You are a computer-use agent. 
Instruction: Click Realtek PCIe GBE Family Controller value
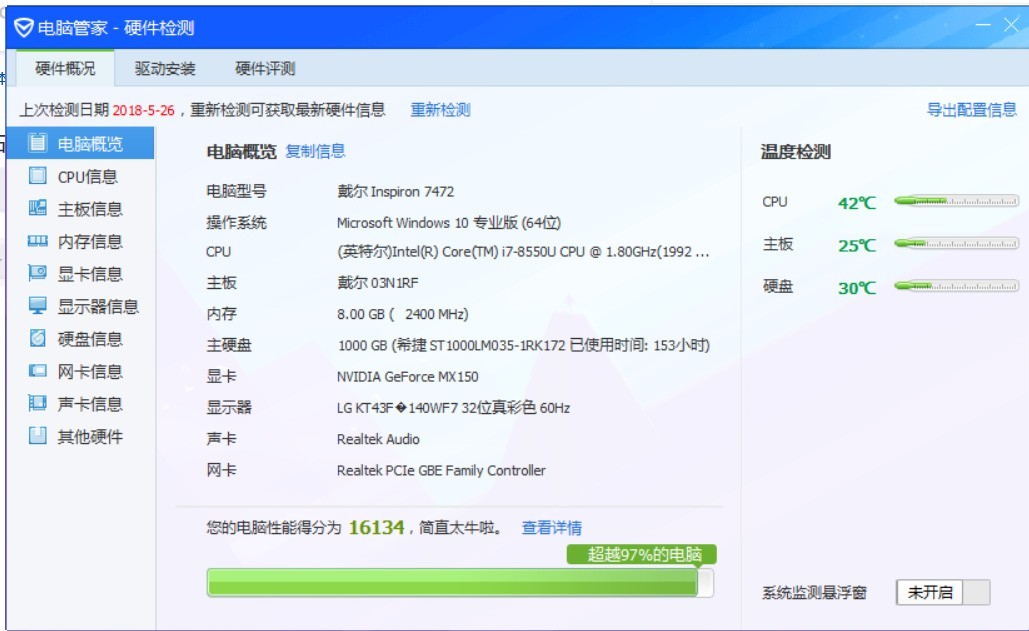coord(441,470)
